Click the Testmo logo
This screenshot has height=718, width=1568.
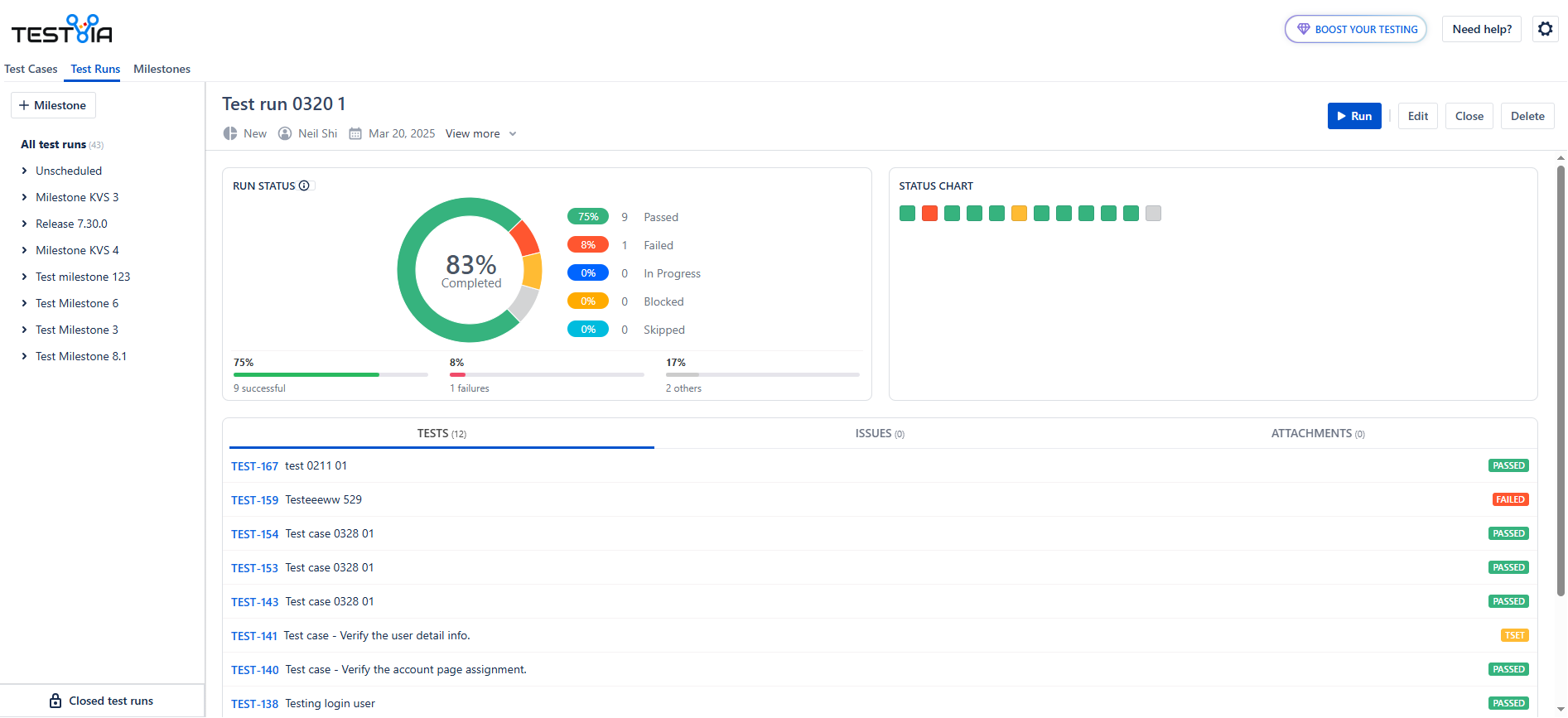62,30
